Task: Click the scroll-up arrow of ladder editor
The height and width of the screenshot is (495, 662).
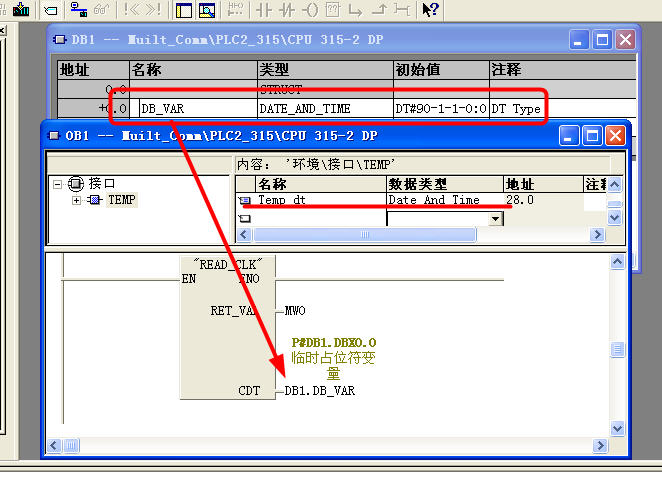Action: (x=617, y=262)
